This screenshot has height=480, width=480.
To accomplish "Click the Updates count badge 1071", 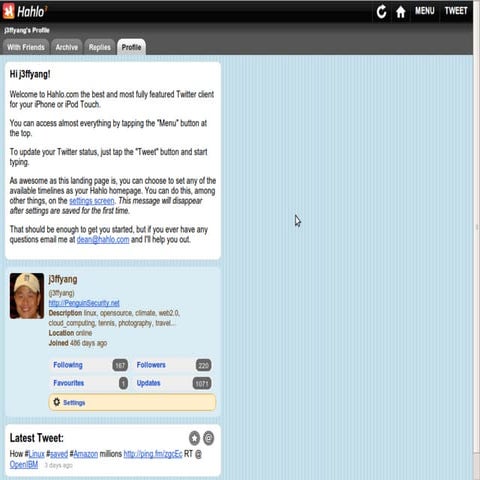I will click(x=202, y=384).
